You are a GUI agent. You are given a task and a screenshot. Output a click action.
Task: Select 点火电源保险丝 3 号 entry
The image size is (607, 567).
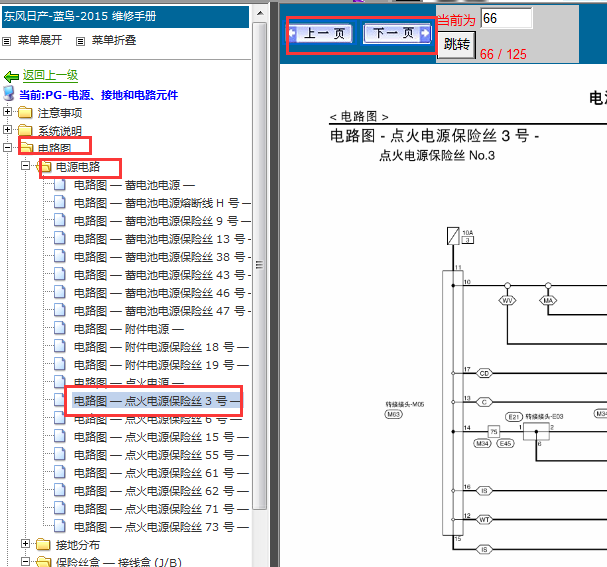pos(157,401)
